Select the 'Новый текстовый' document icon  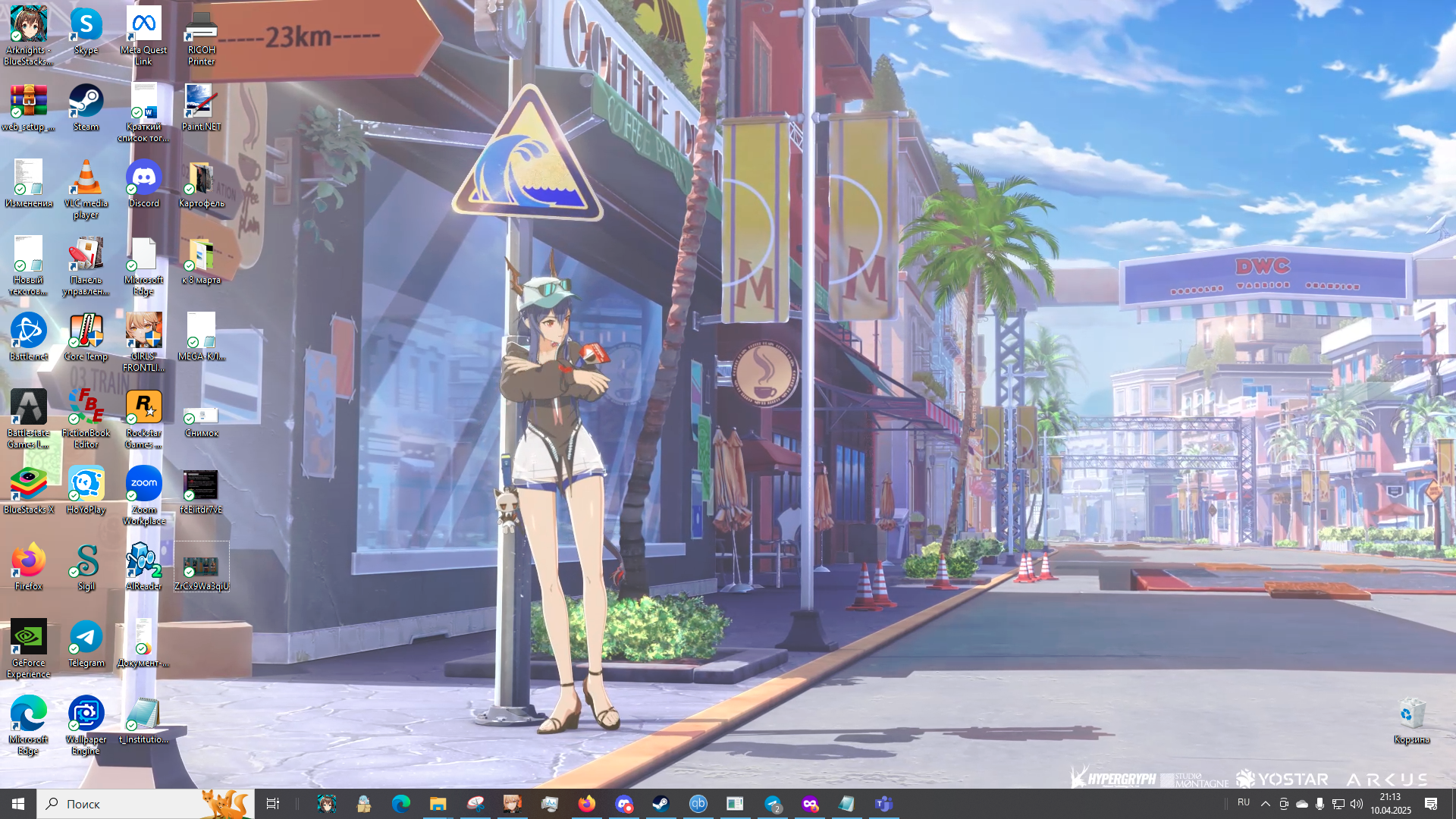pos(29,265)
